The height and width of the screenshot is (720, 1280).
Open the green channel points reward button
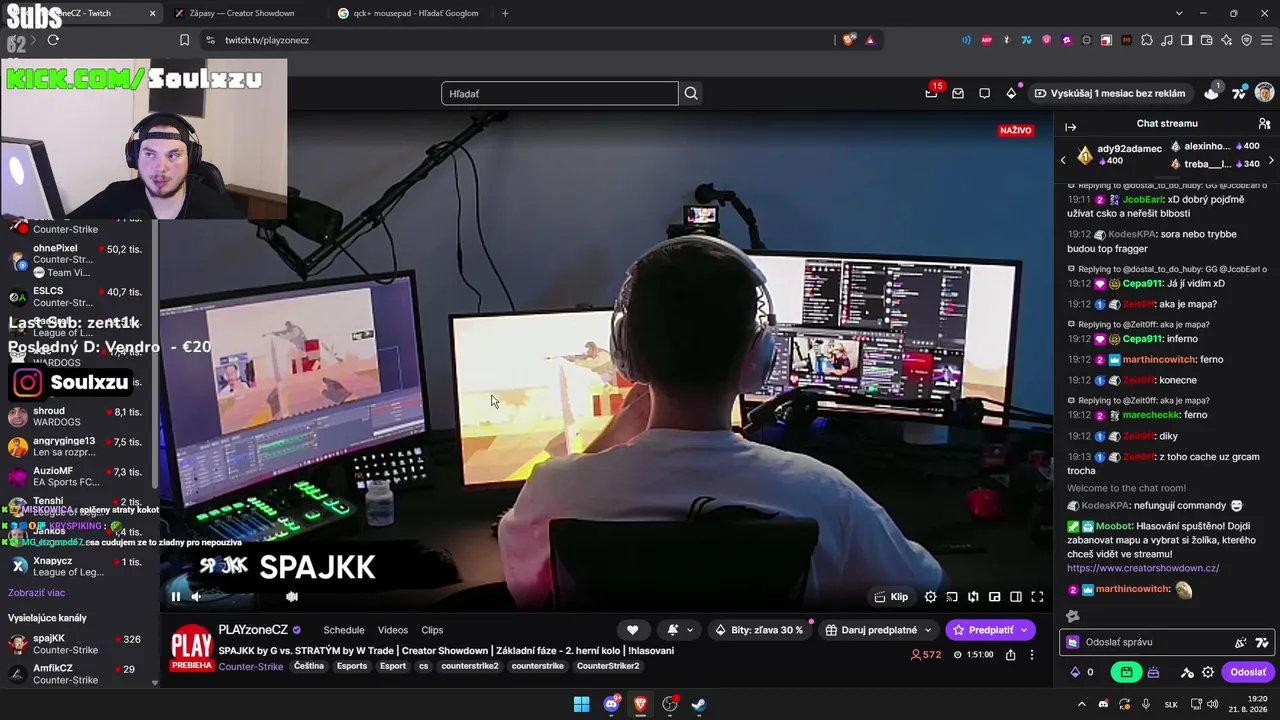[x=1126, y=673]
